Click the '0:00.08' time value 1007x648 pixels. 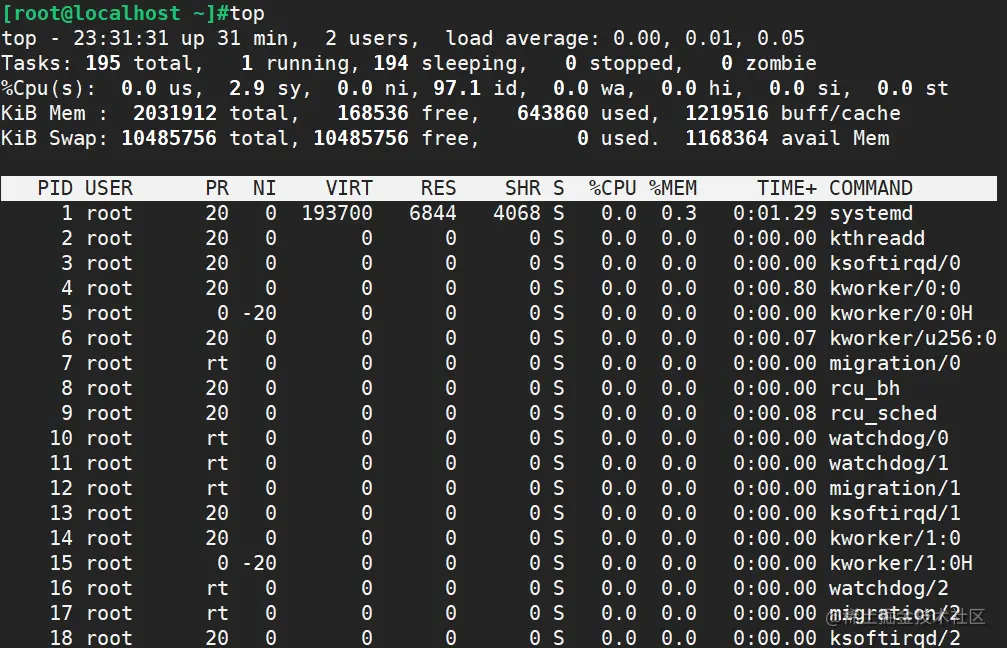tap(775, 414)
